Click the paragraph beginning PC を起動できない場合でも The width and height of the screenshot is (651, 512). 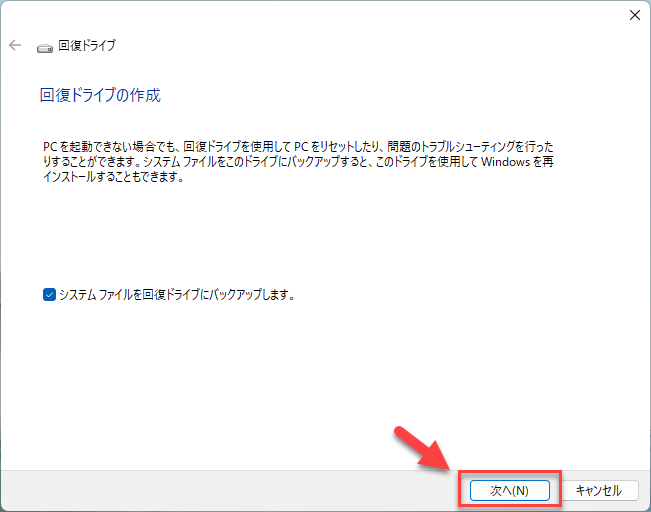coord(298,162)
